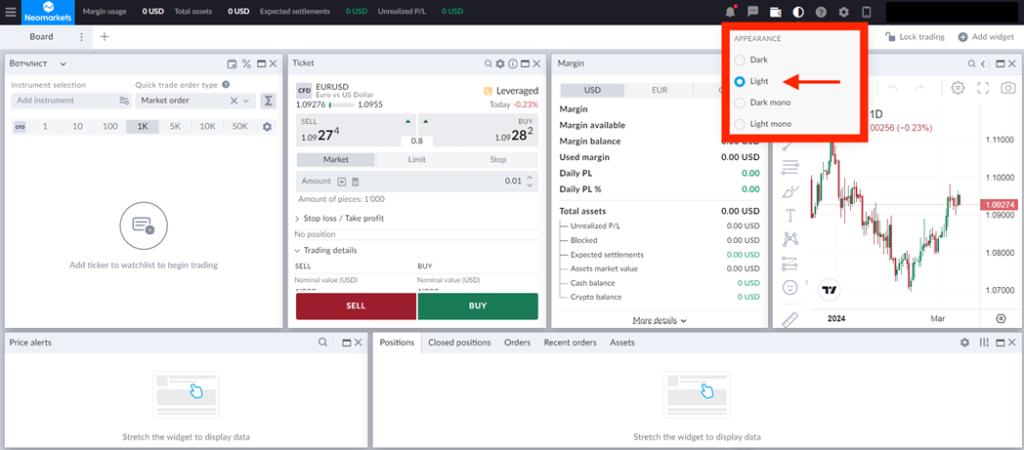This screenshot has height=450, width=1024.
Task: Open the notifications bell icon
Action: click(730, 12)
